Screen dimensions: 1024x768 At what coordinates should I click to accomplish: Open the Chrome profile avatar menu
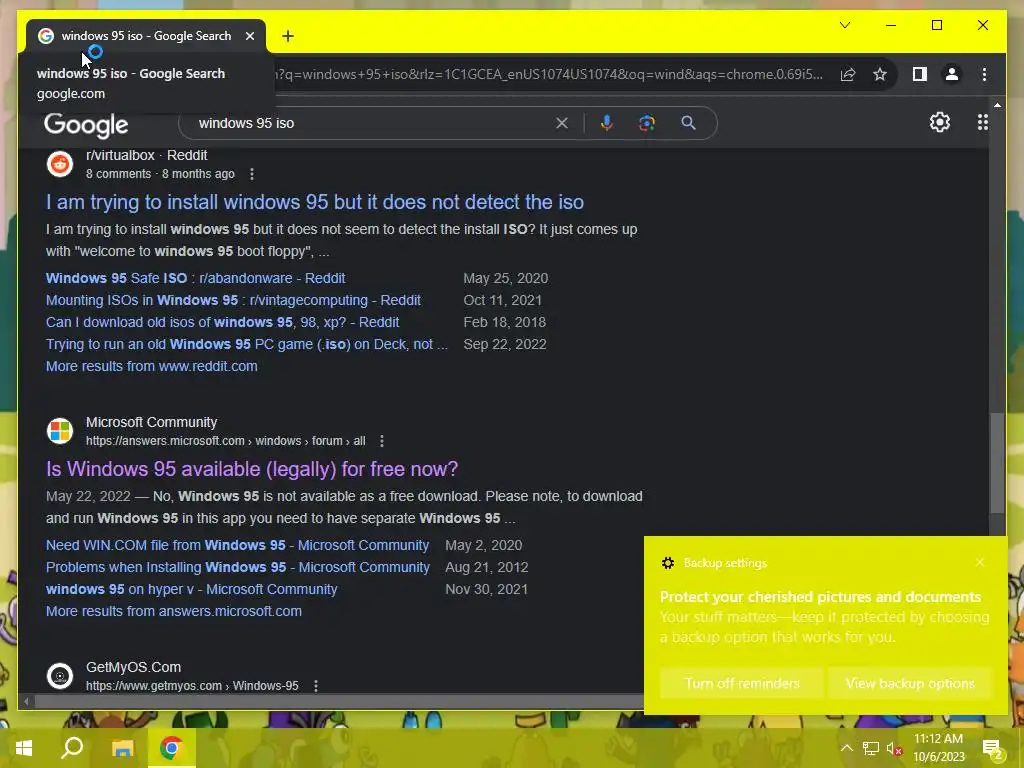pos(952,74)
